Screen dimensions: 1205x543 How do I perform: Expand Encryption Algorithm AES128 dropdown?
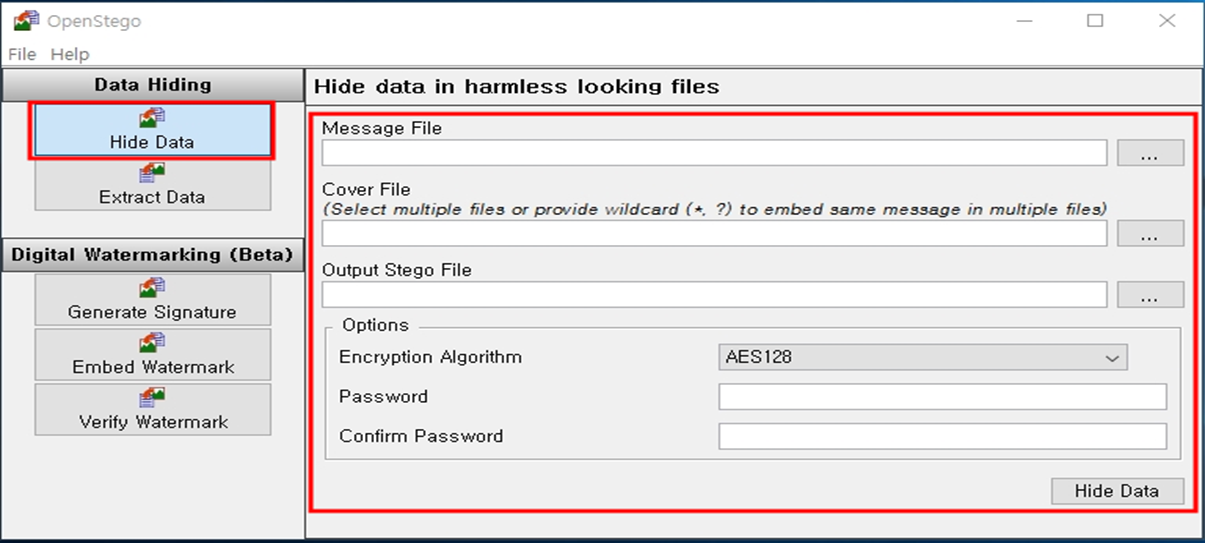(x=923, y=357)
